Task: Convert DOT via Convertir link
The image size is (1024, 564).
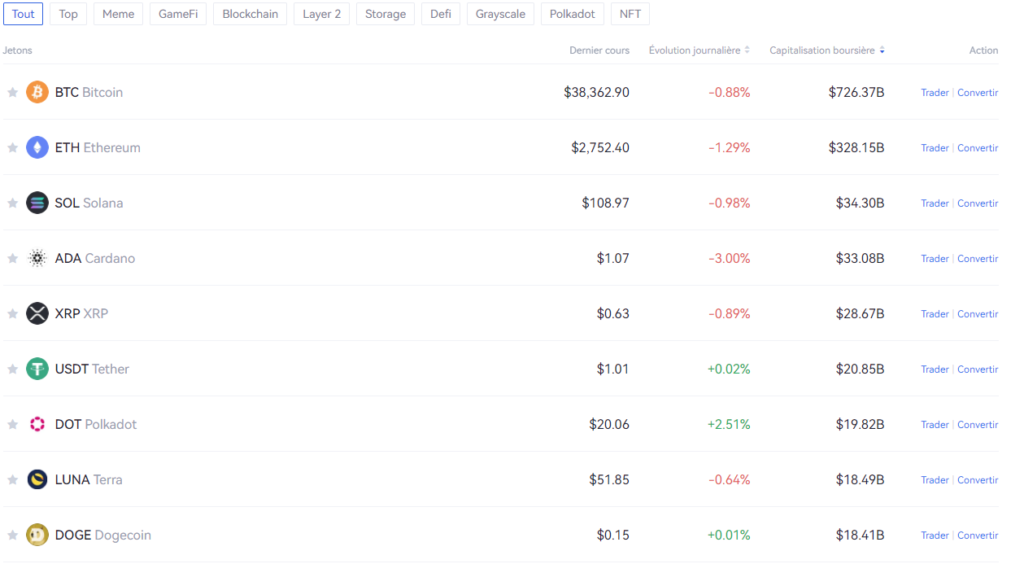Action: 978,425
